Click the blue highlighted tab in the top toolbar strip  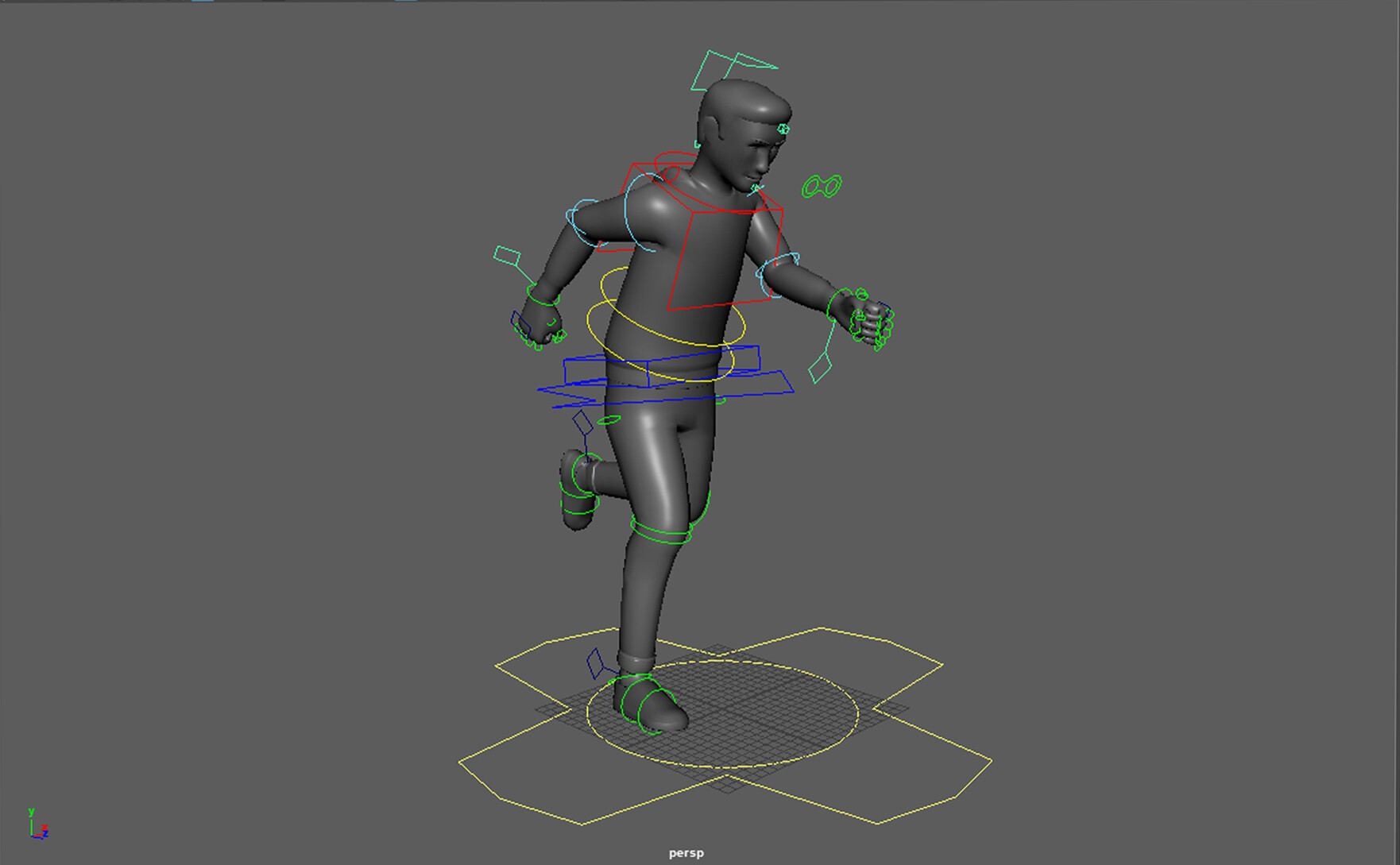coord(202,3)
